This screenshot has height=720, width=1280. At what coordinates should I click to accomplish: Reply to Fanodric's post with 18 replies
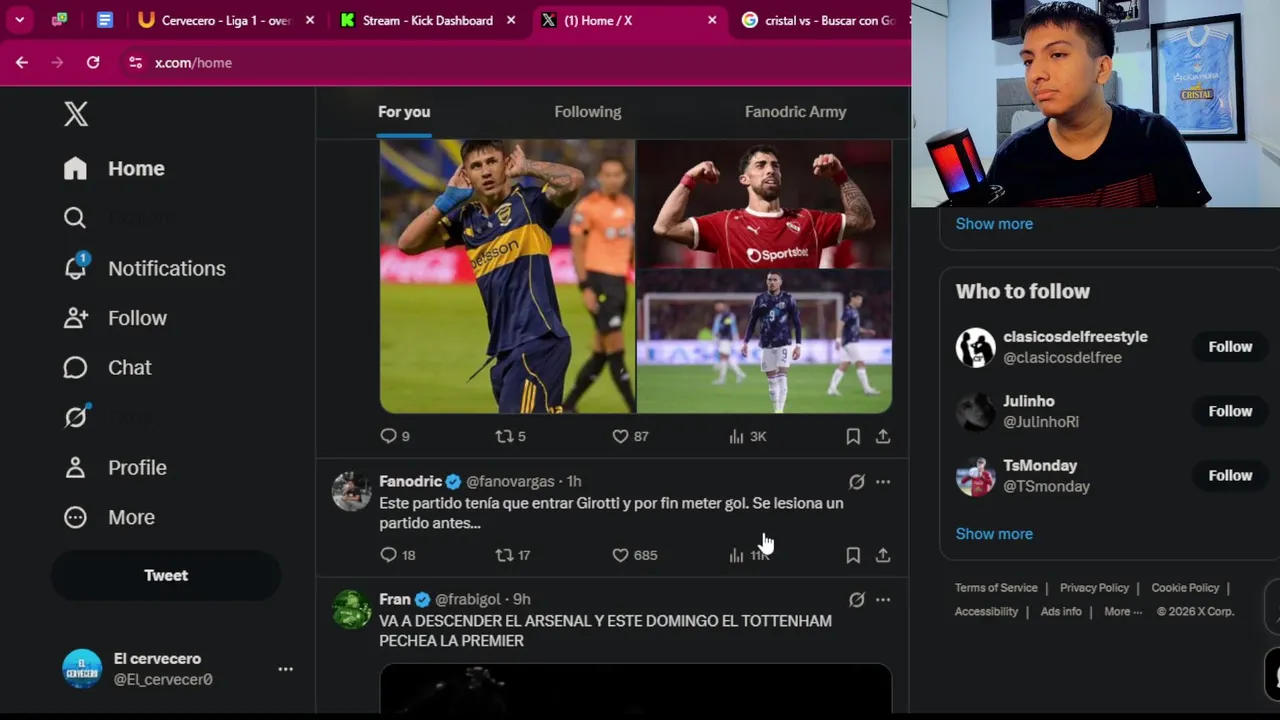click(x=398, y=555)
